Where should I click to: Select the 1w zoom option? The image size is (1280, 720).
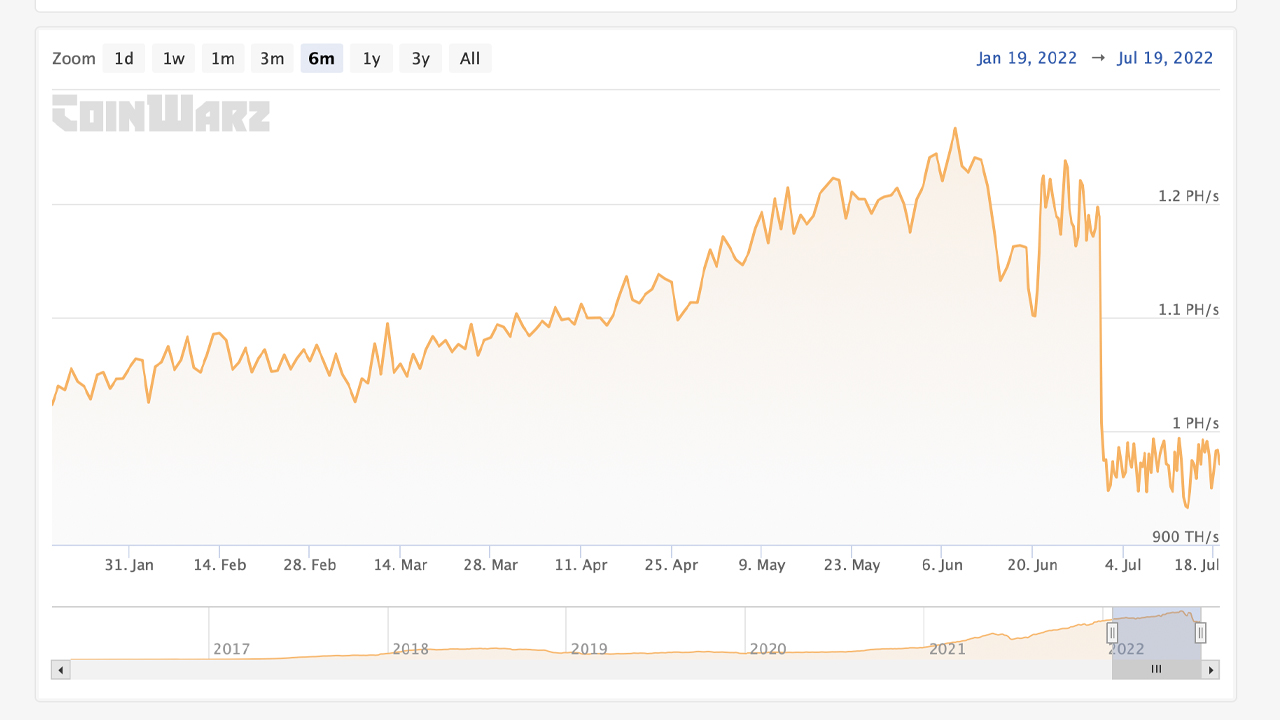pos(174,59)
